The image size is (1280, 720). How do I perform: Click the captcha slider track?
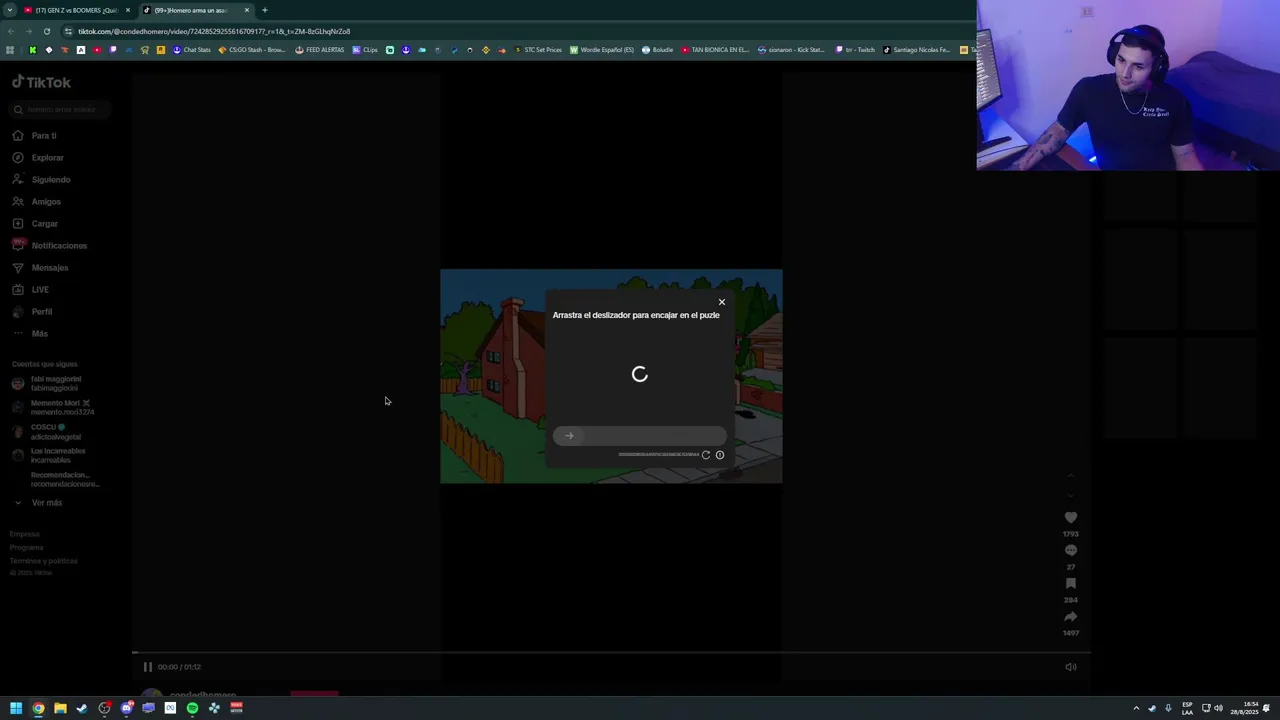640,435
